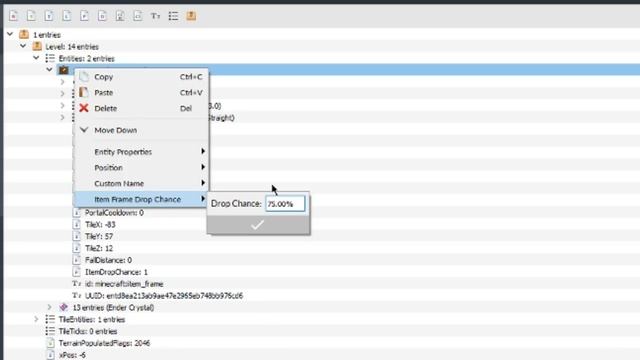640x360 pixels.
Task: Click the list icon beside 'TileTicks: 0 entries'
Action: [50, 331]
